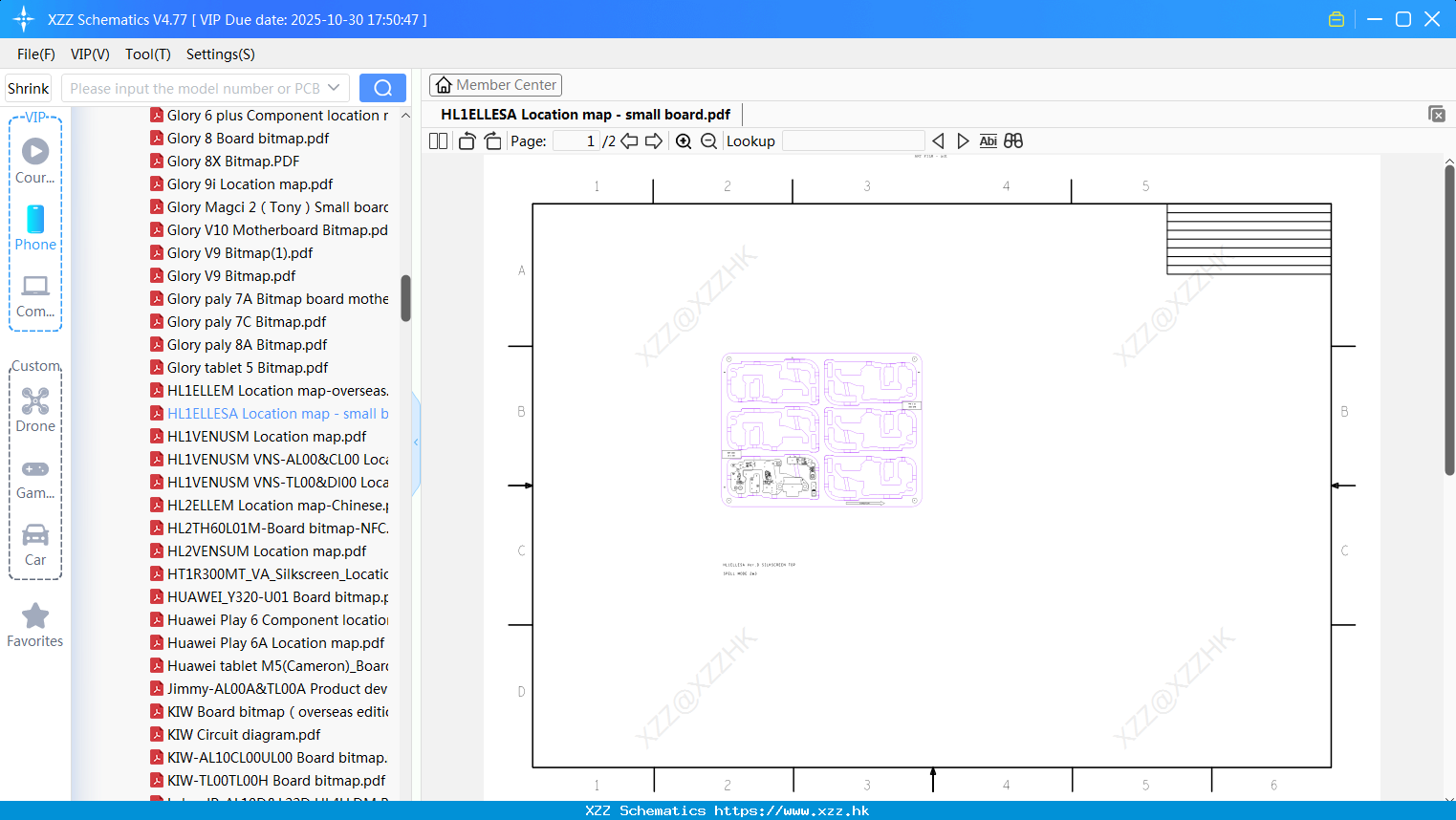
Task: Open the Favorites star
Action: [35, 625]
